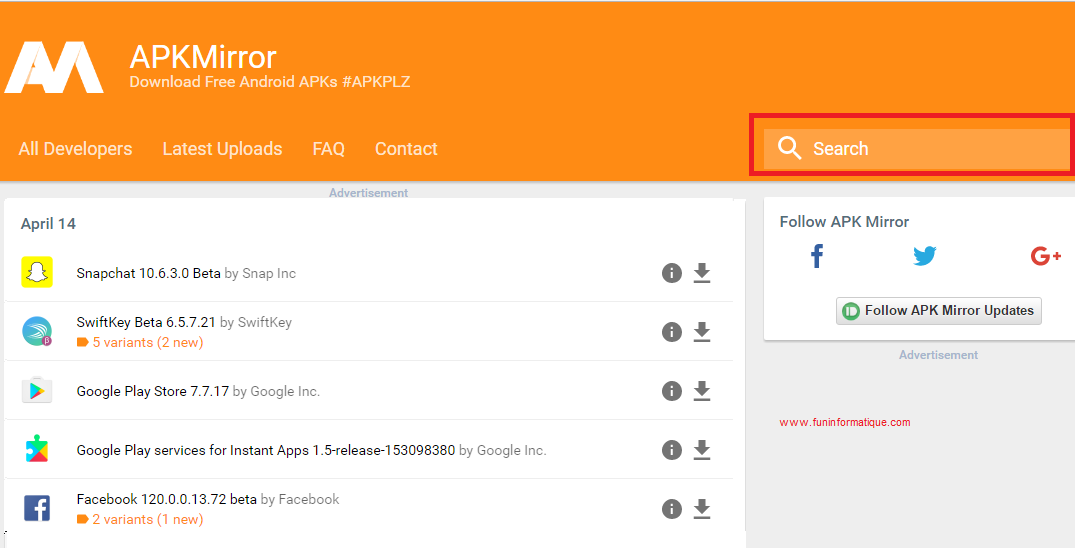The height and width of the screenshot is (548, 1075).
Task: Click the April 14 date heading
Action: coord(48,224)
